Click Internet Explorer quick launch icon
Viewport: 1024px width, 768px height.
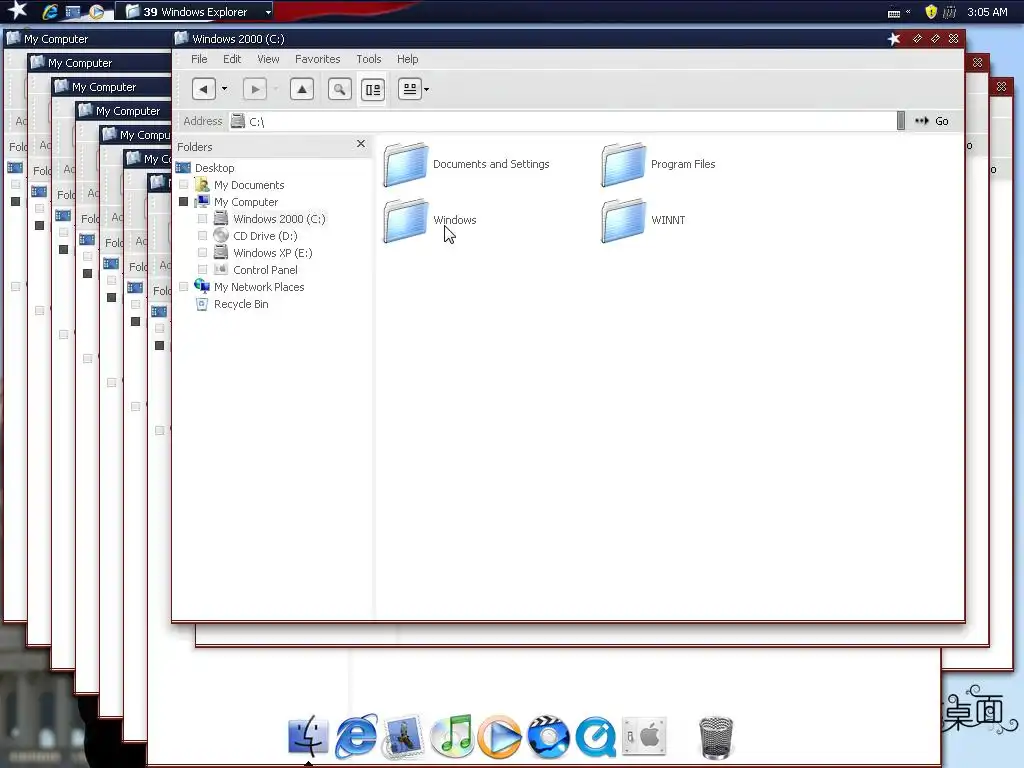point(50,12)
